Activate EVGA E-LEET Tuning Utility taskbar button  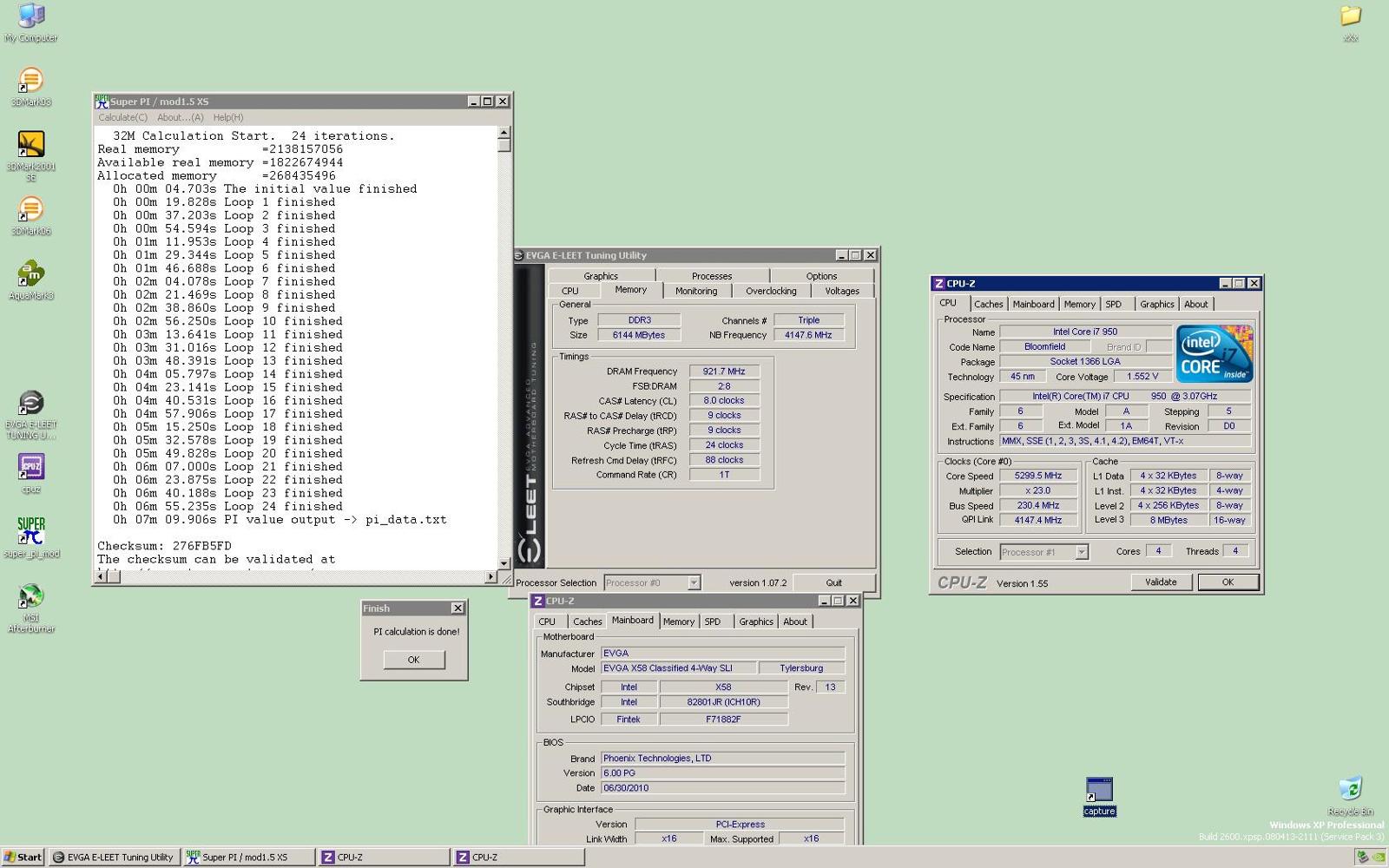click(x=114, y=857)
